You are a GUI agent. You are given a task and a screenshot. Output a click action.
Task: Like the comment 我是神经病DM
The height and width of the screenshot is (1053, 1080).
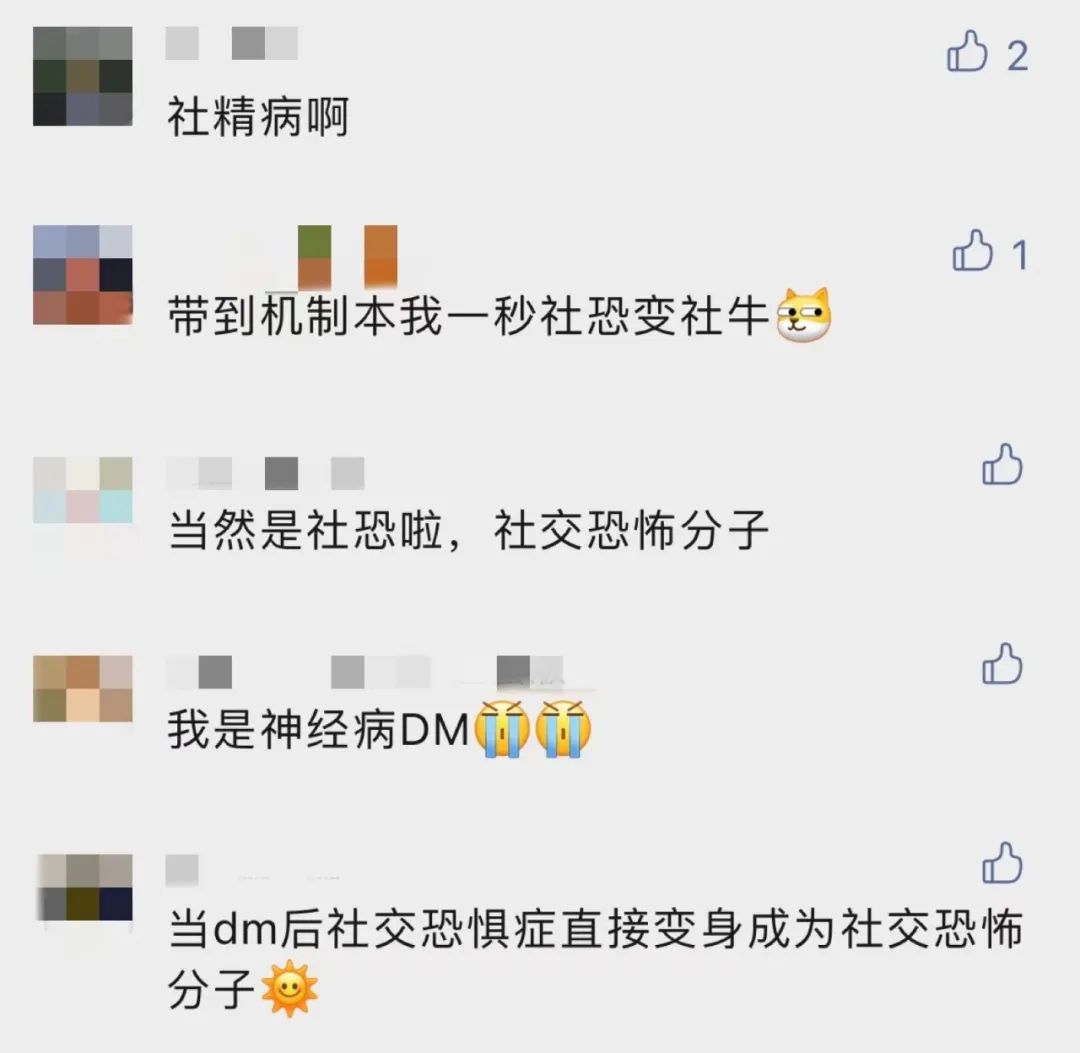[1002, 663]
